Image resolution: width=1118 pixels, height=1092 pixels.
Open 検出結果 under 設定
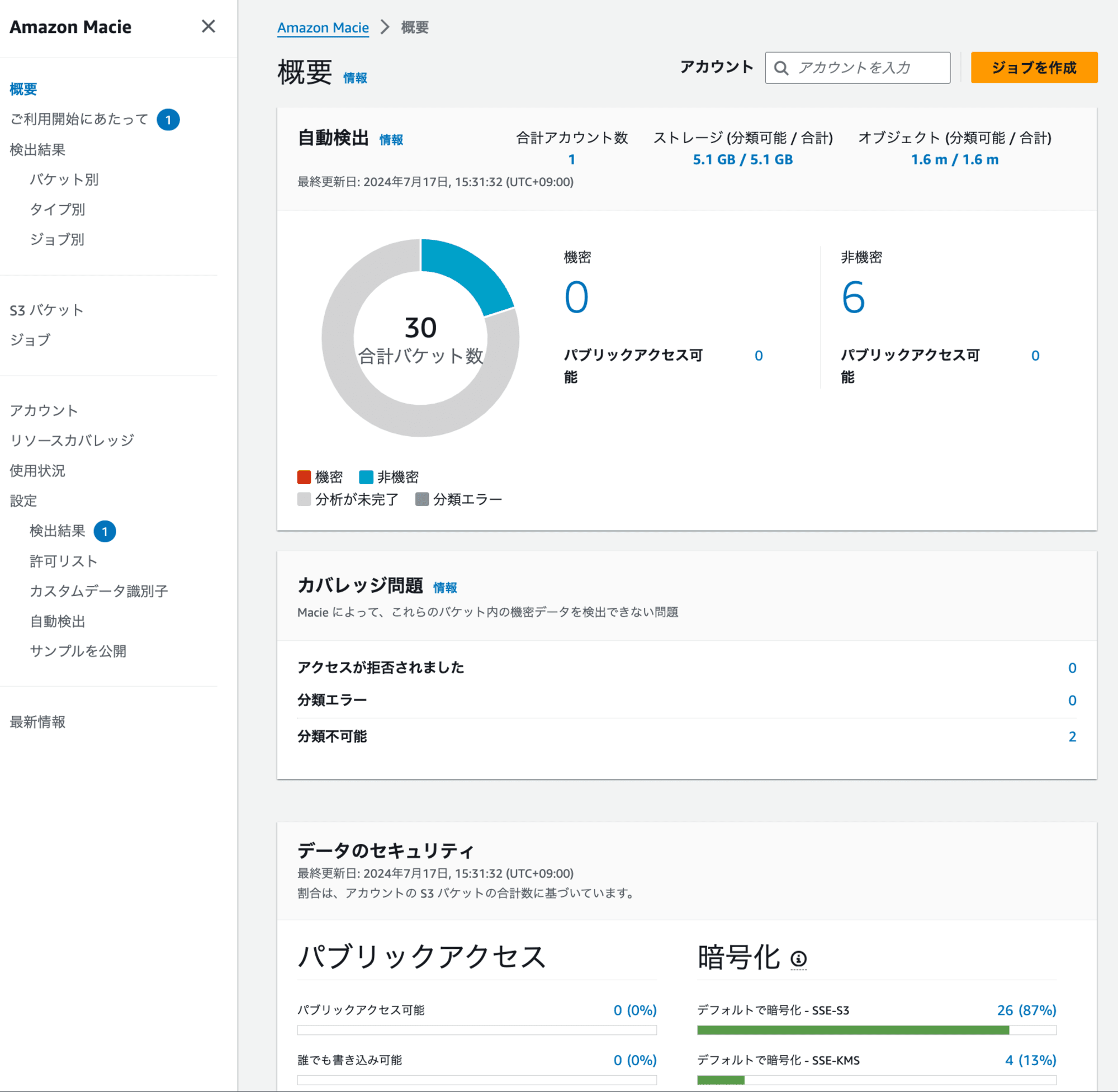[x=58, y=531]
